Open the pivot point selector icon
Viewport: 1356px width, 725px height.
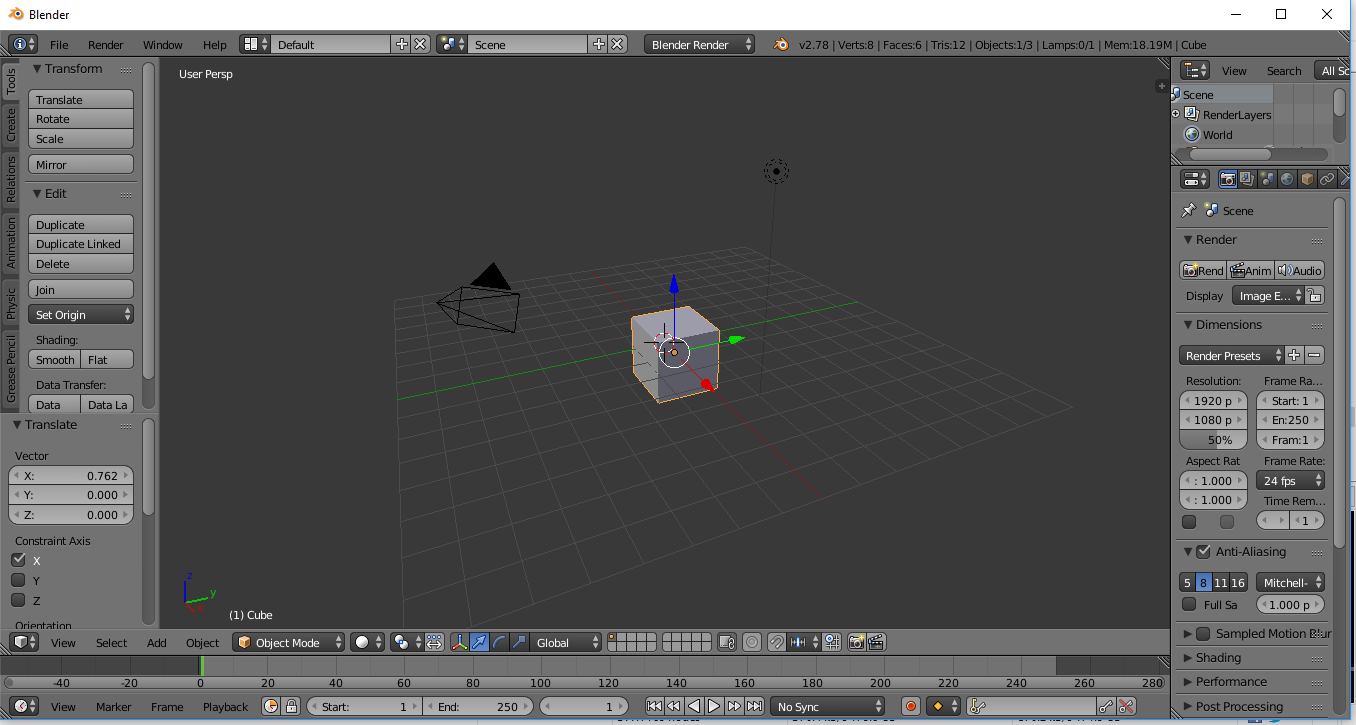[x=405, y=642]
